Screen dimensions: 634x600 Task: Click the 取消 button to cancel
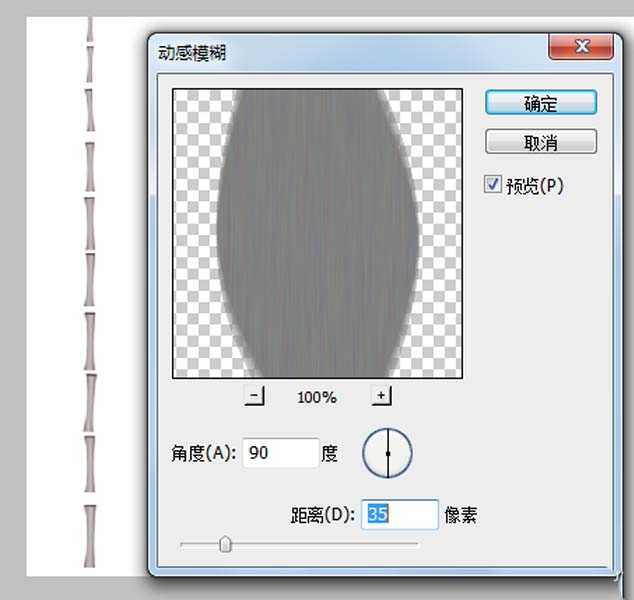tap(541, 142)
